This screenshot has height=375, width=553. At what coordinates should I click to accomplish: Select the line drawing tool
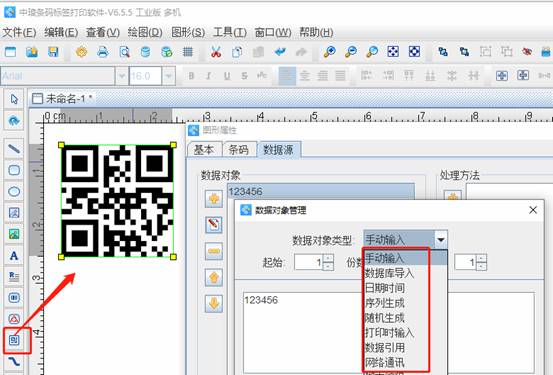tap(14, 149)
